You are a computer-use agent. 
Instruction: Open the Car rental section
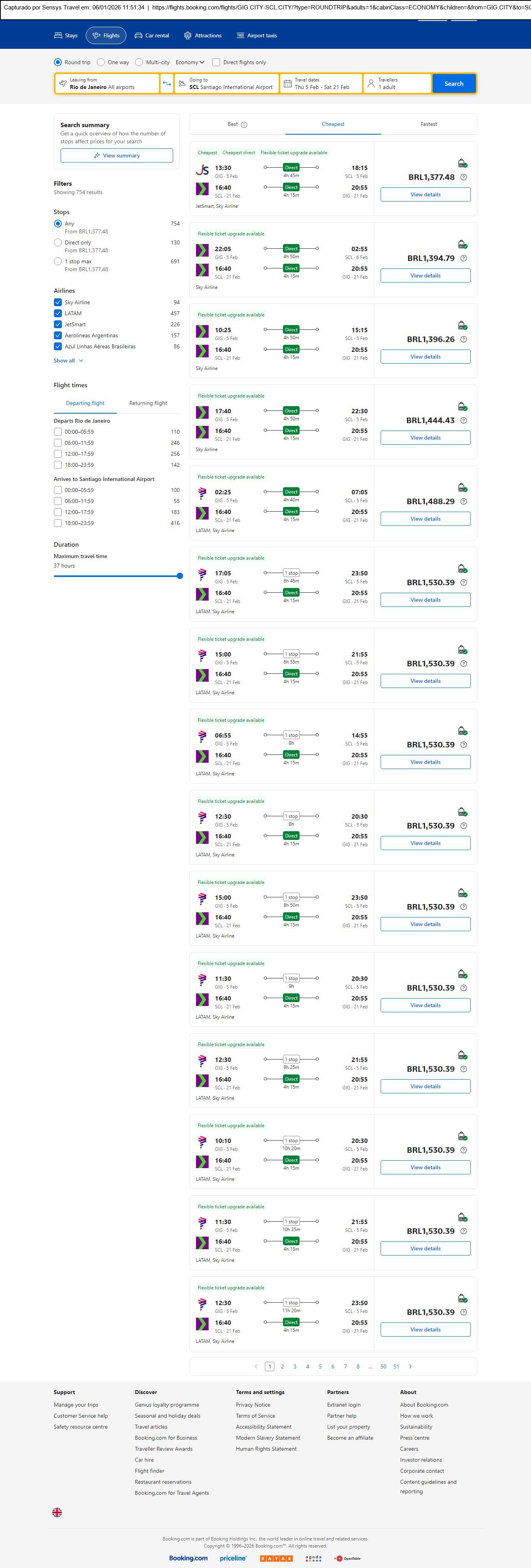click(x=152, y=36)
